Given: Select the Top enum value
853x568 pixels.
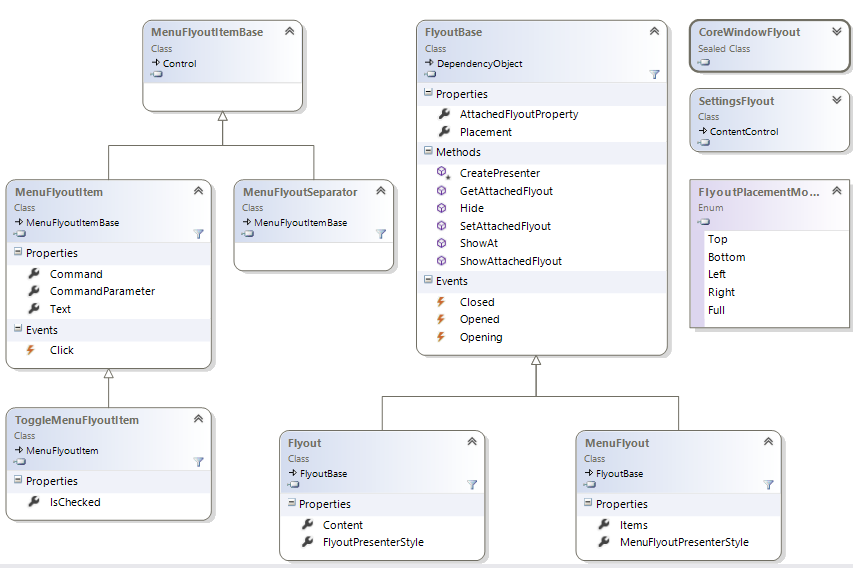Looking at the screenshot, I should click(x=718, y=239).
